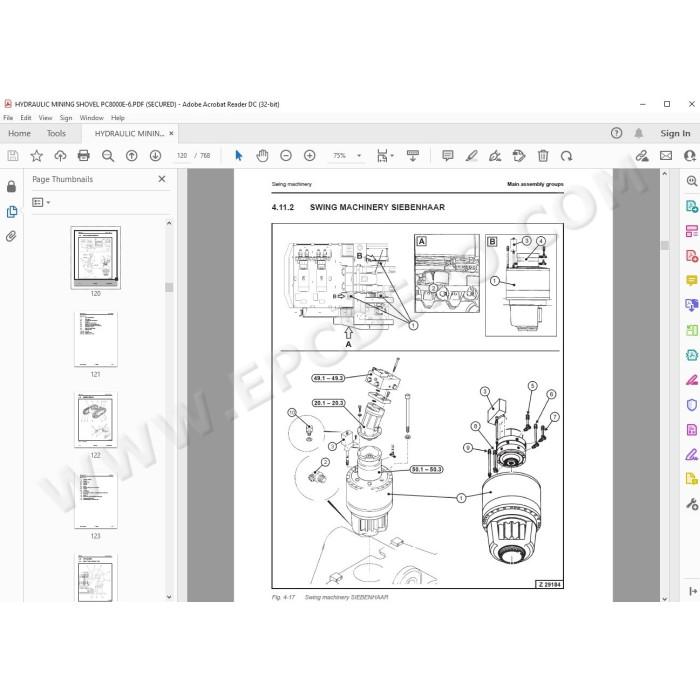Rotate the view with rotate icon
700x700 pixels.
tap(567, 156)
